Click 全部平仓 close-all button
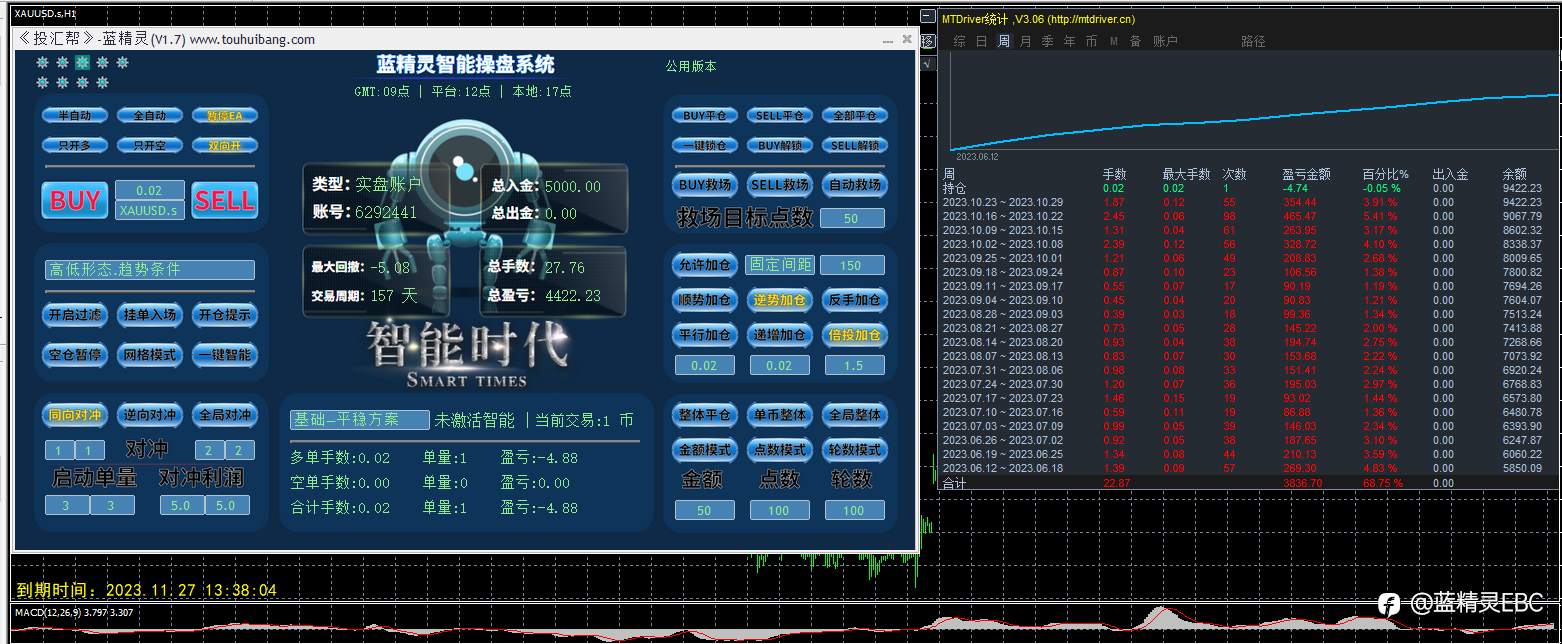Viewport: 1562px width, 644px height. point(855,115)
